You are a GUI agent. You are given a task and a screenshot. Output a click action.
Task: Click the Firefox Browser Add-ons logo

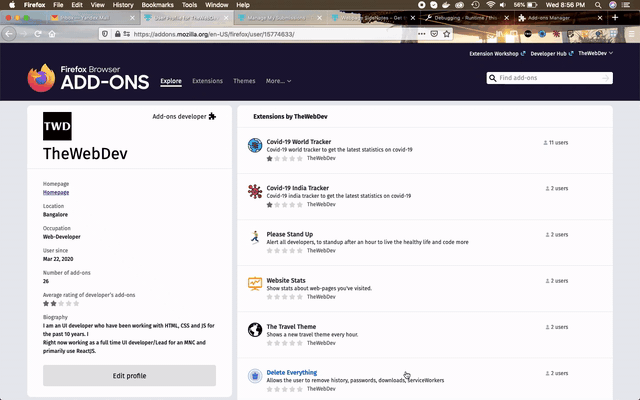88,78
